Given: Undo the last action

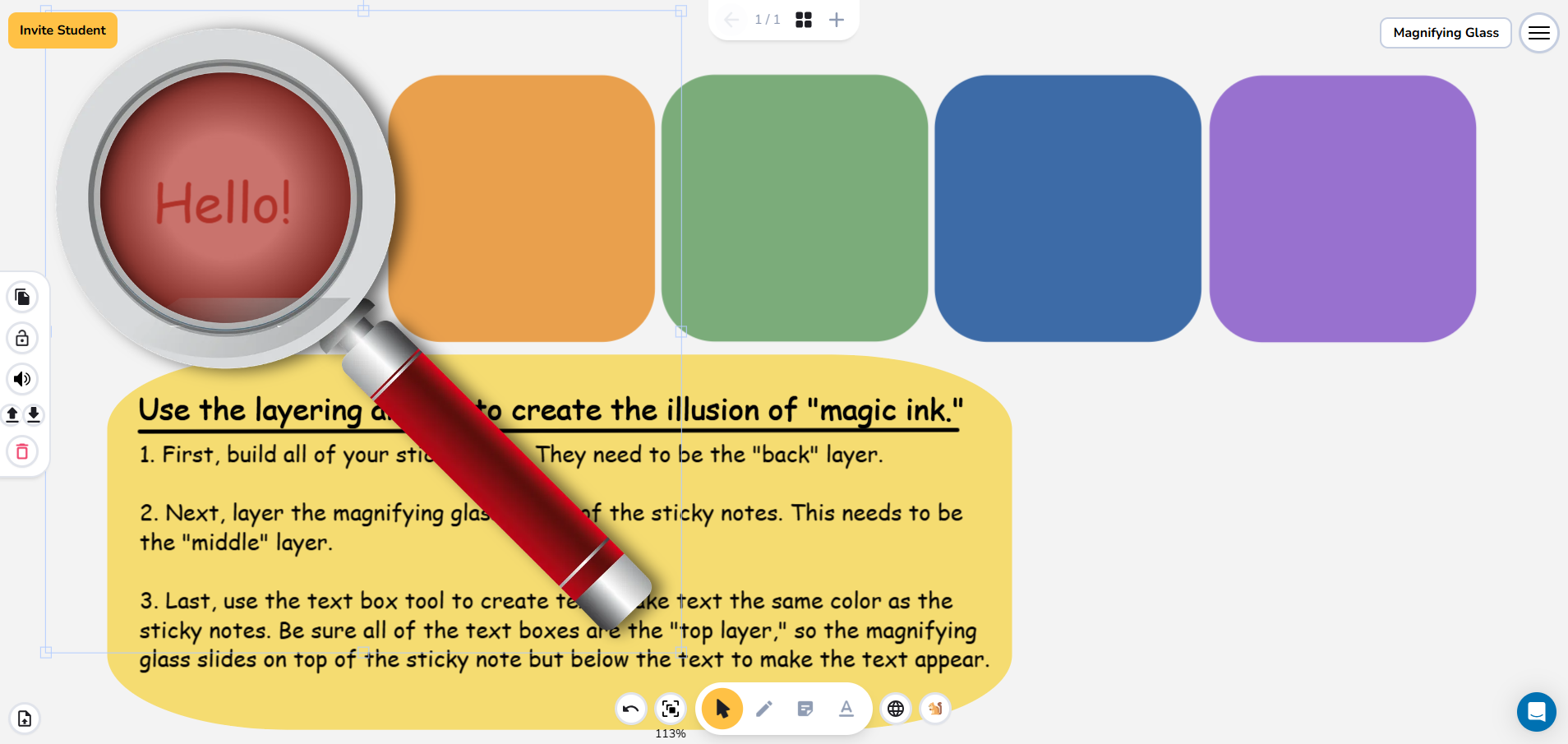Looking at the screenshot, I should [631, 709].
